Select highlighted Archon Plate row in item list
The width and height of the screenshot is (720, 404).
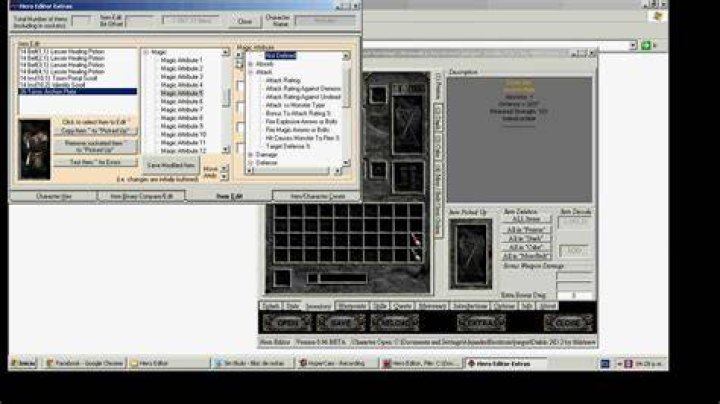coord(78,91)
